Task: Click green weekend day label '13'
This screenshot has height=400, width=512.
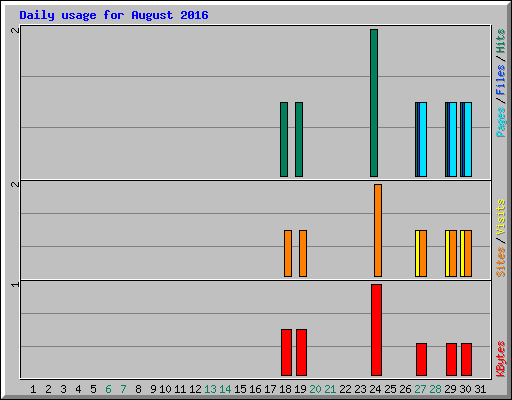Action: (x=210, y=389)
